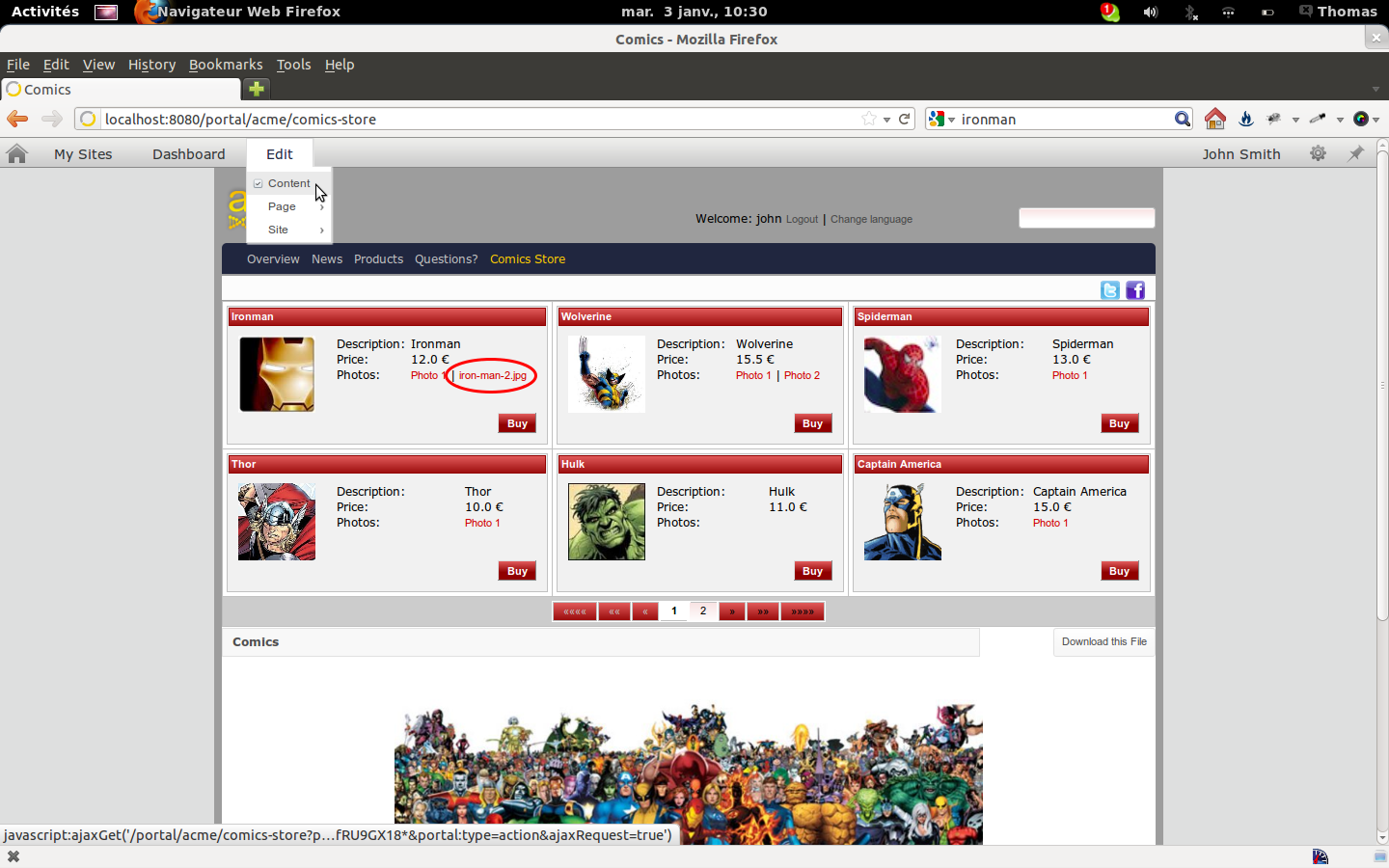
Task: Buy the Hulk comic
Action: (x=813, y=571)
